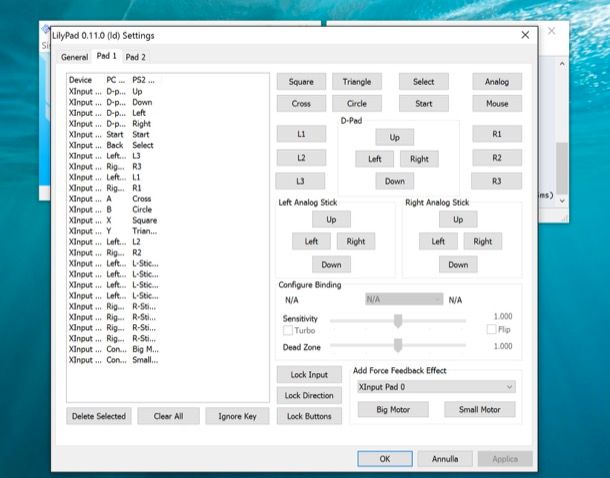
Task: Bind the L2 button
Action: [301, 158]
